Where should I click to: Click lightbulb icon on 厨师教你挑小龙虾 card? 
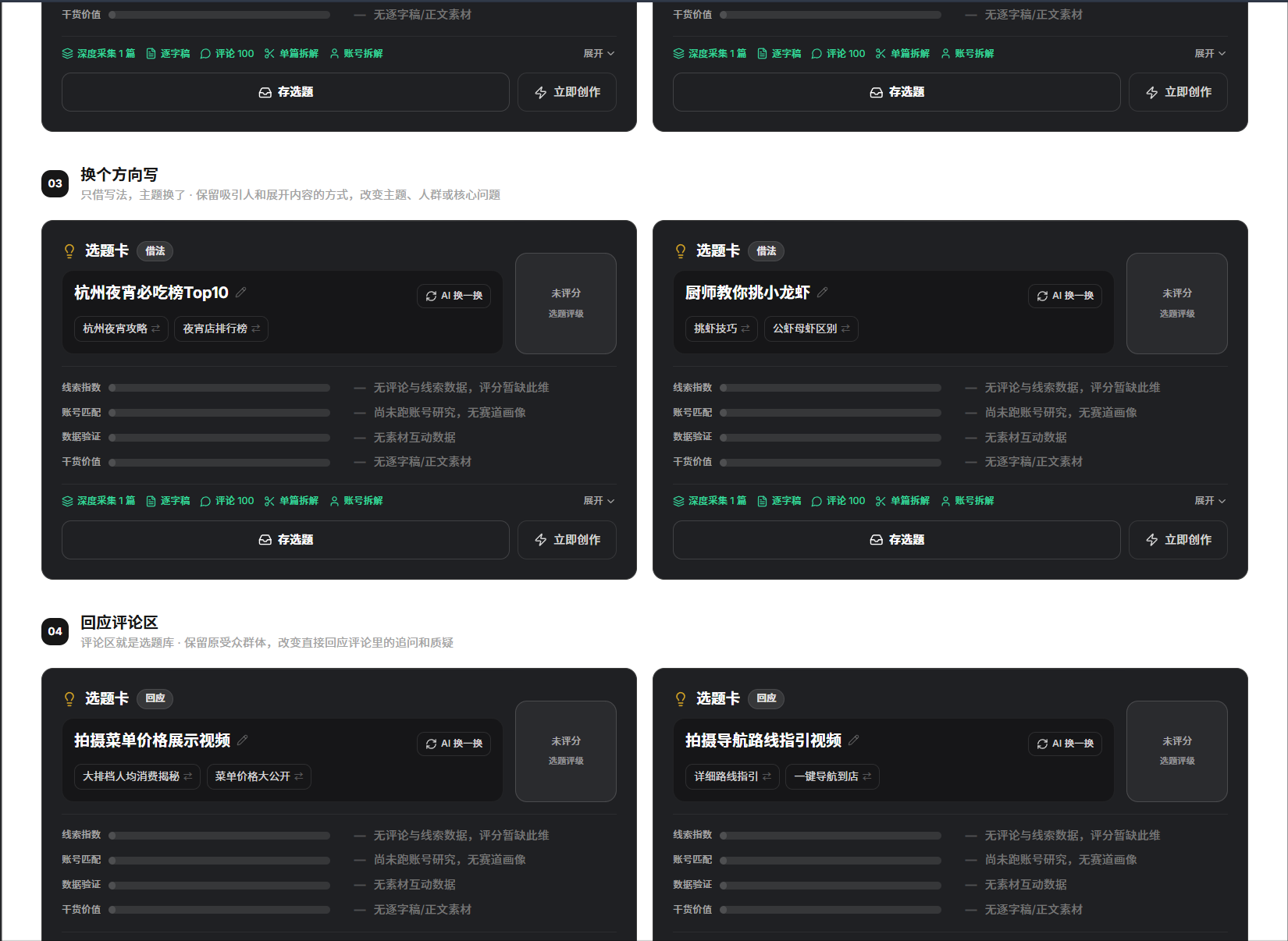(681, 250)
